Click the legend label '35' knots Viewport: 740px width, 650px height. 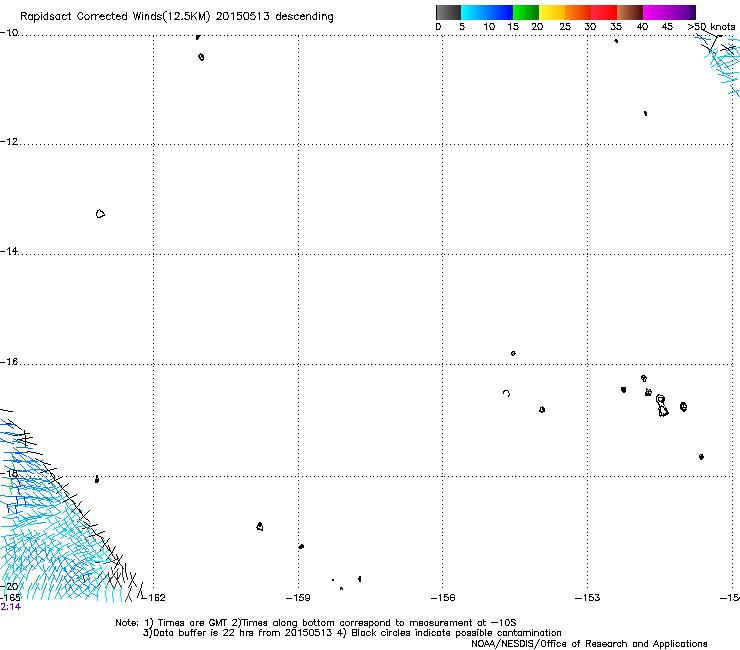point(616,27)
